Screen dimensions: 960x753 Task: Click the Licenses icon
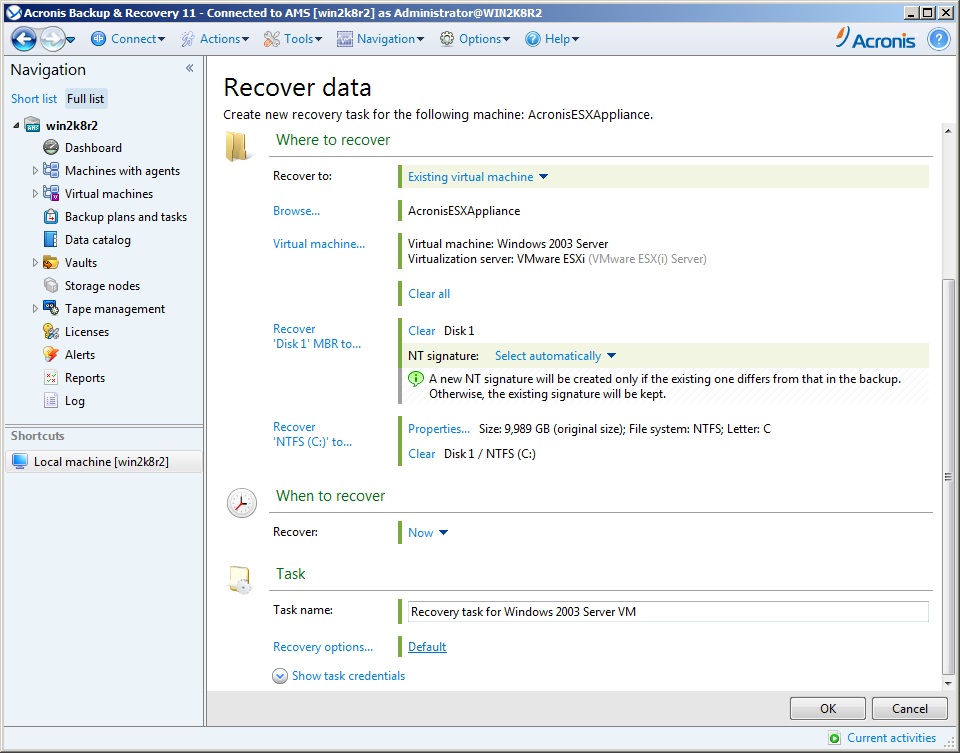coord(51,331)
